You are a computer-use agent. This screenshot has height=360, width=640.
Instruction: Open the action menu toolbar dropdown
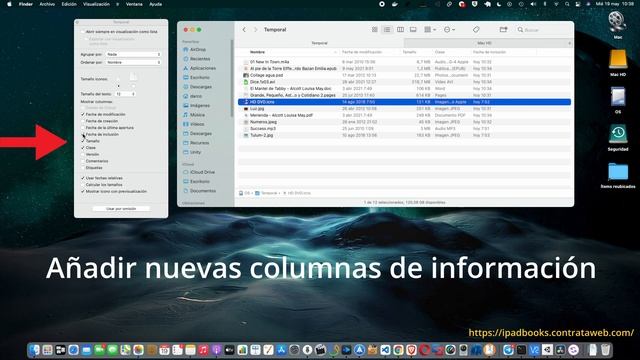pyautogui.click(x=449, y=30)
